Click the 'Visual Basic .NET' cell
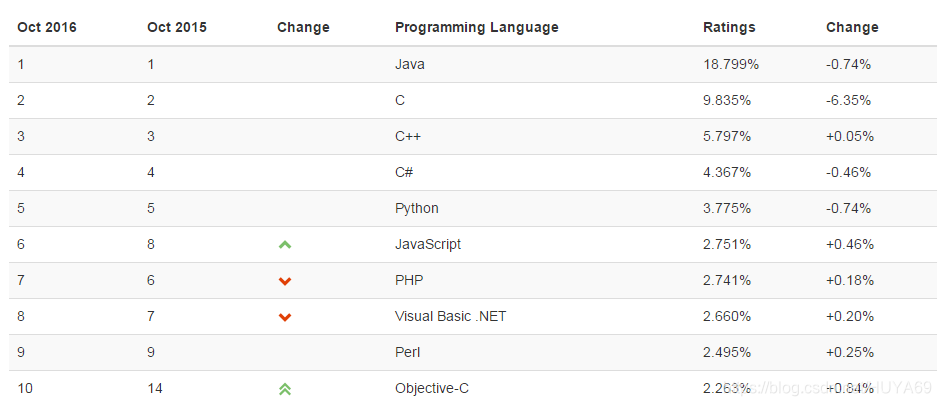This screenshot has width=941, height=406. point(450,316)
